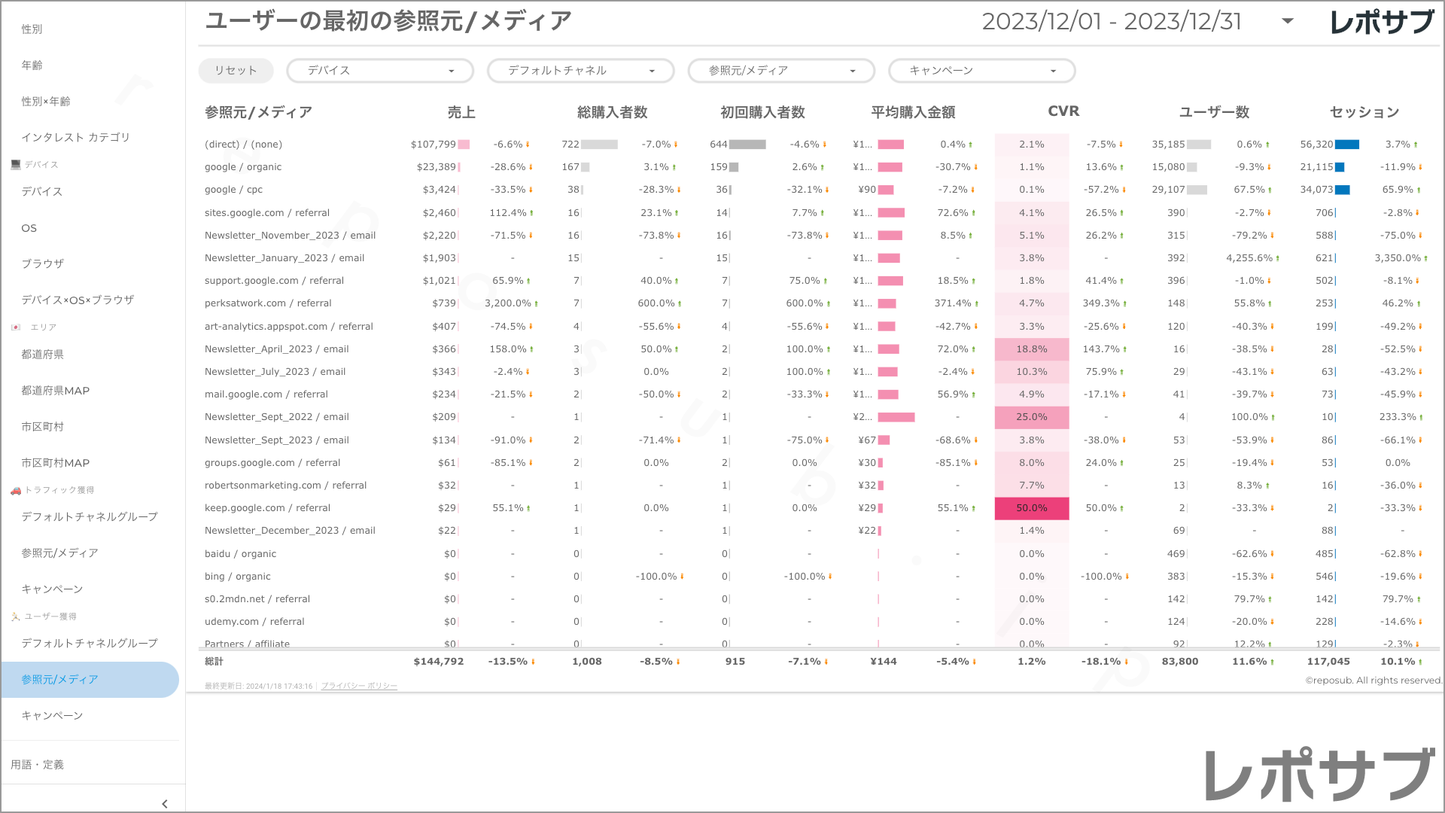Open 用語・定義 in the sidebar

pos(38,765)
